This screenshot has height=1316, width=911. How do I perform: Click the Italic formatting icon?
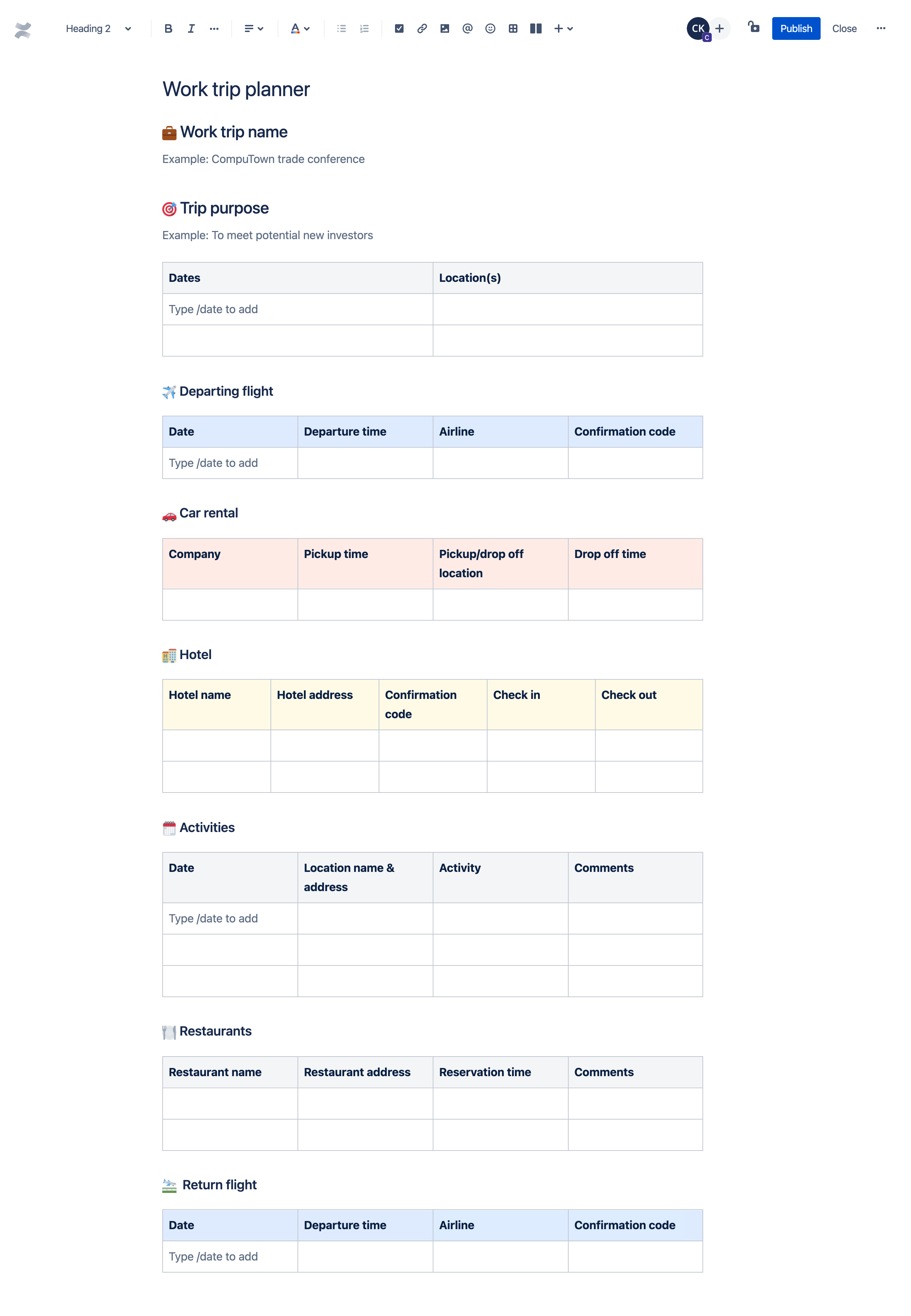point(191,28)
